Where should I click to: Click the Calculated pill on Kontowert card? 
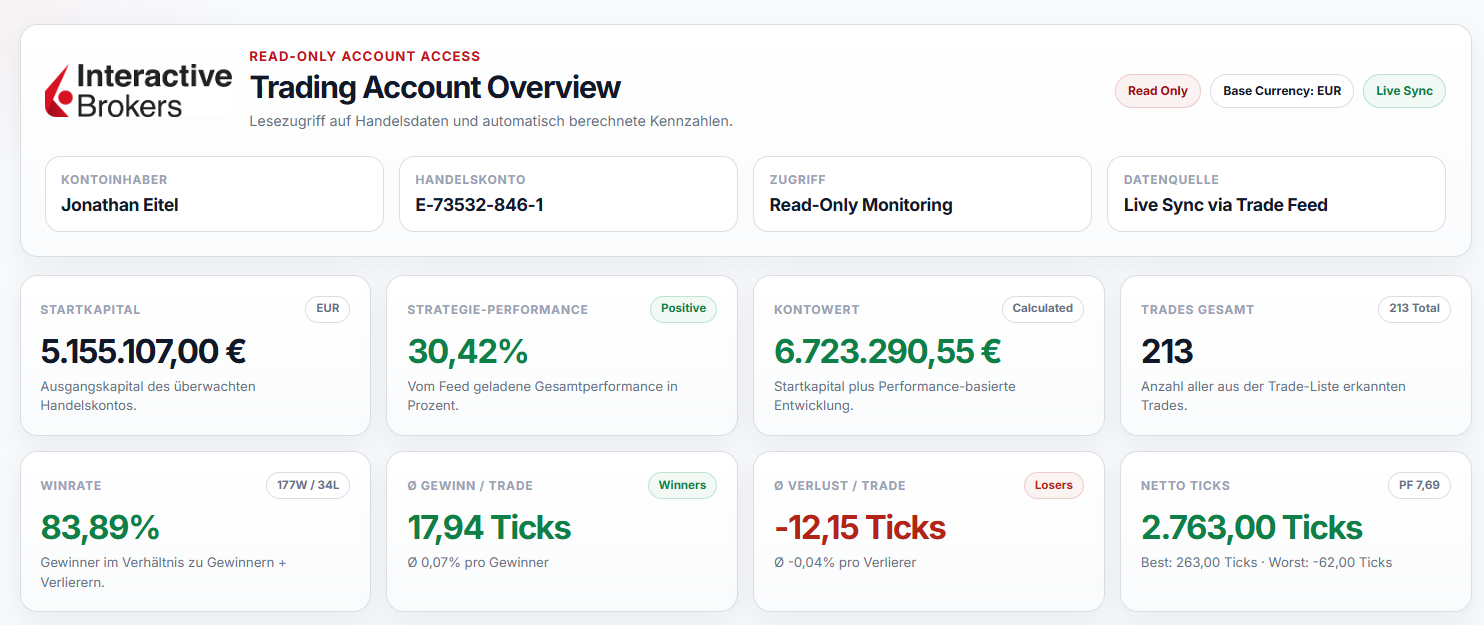coord(1042,309)
